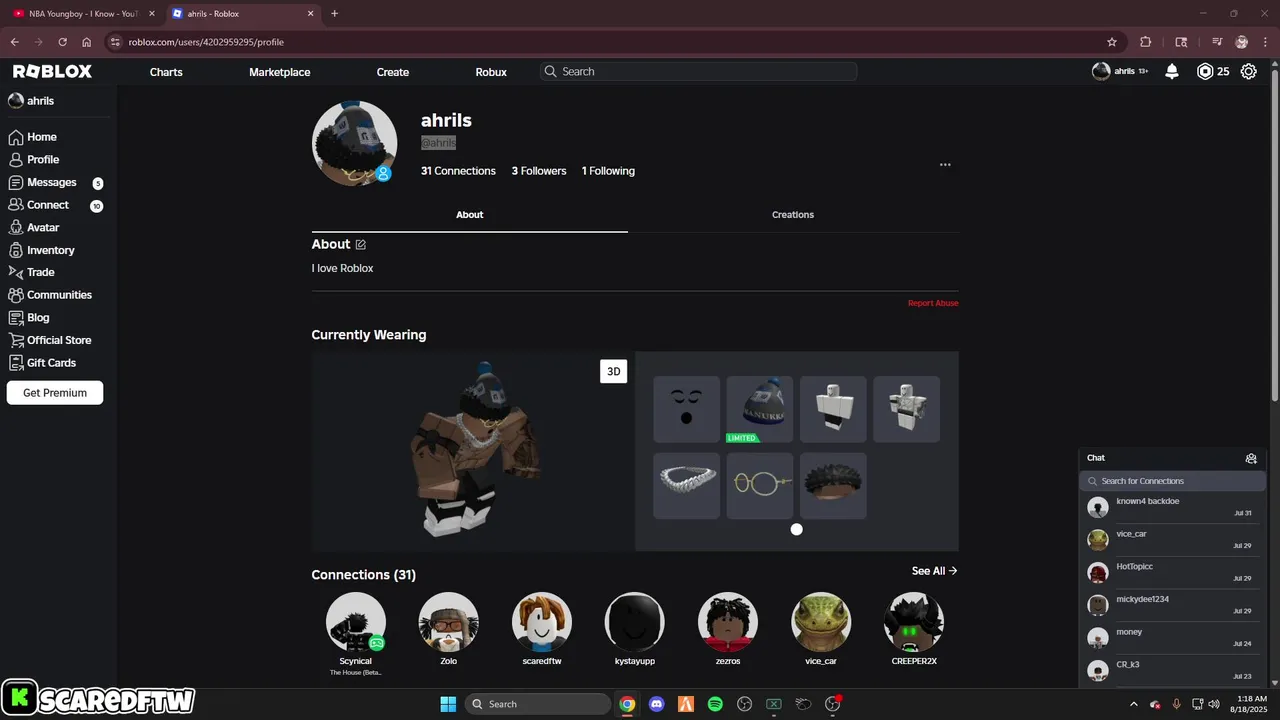This screenshot has height=720, width=1280.
Task: Open the Zolo connection avatar
Action: 448,622
